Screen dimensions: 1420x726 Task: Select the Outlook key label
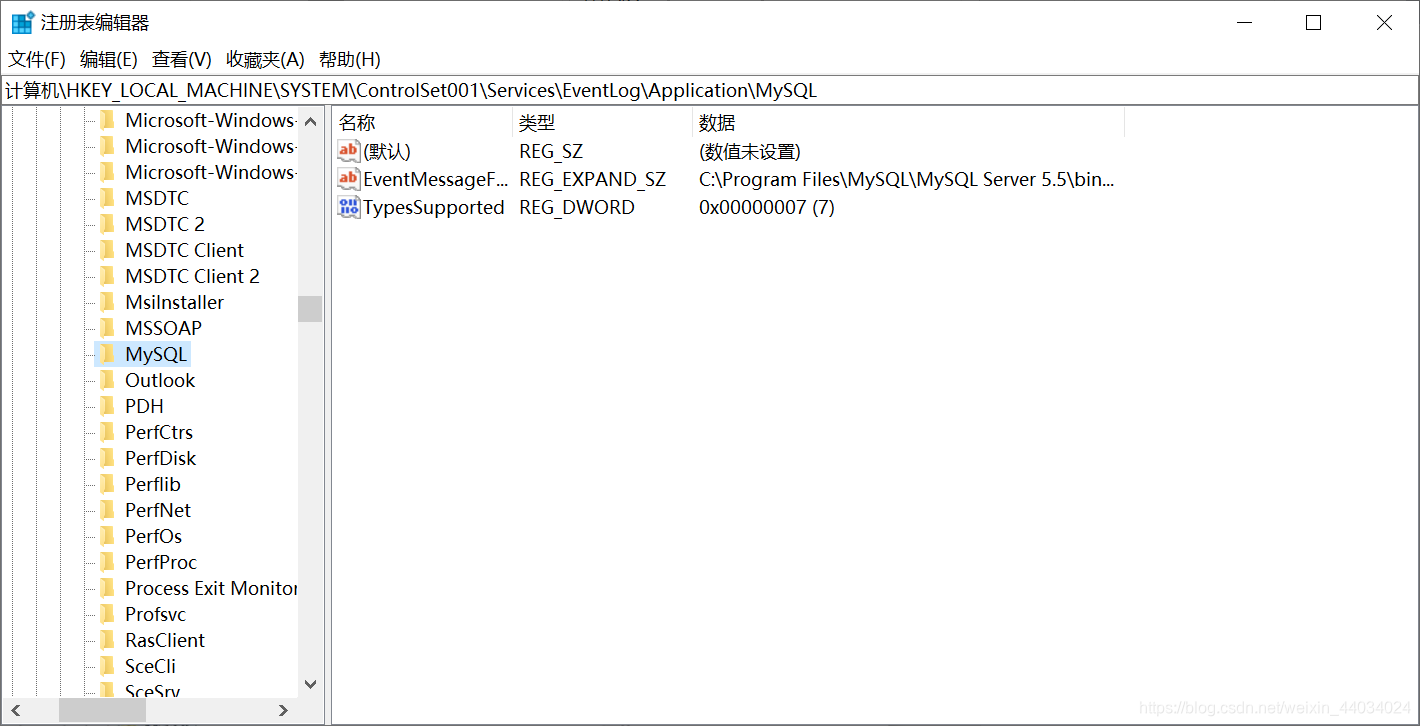(x=160, y=380)
